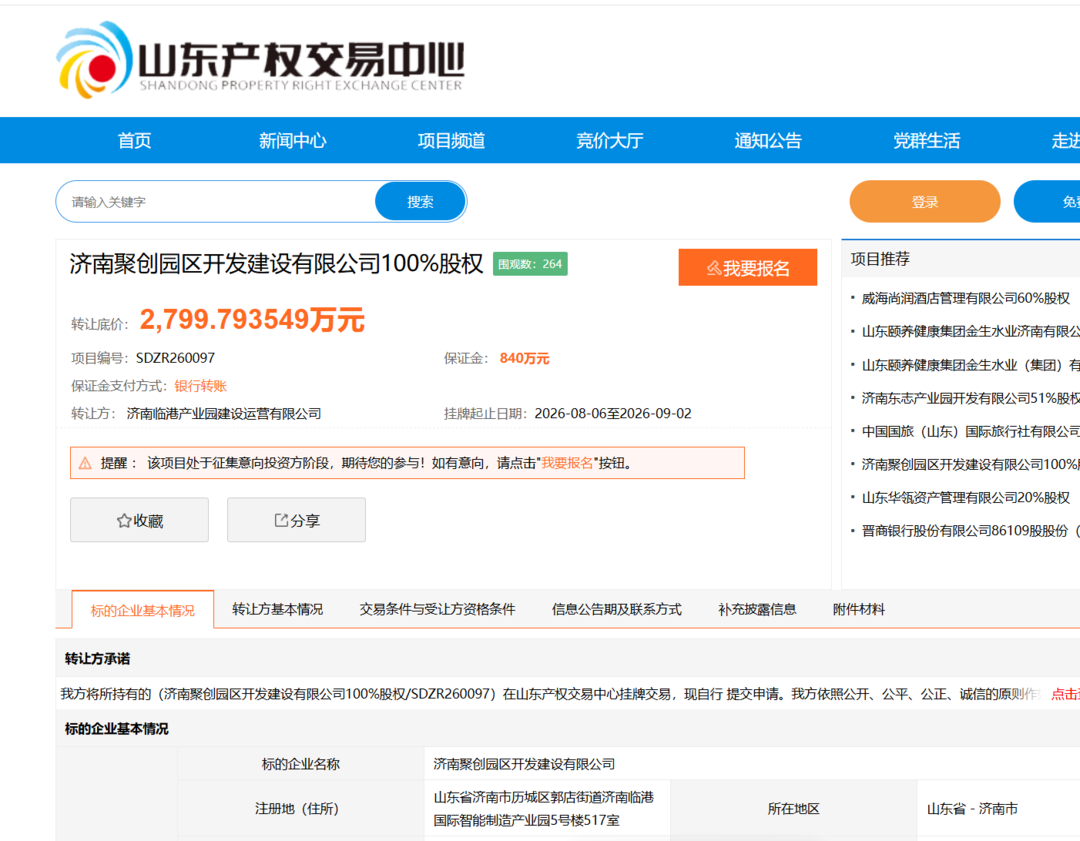Click the 所在地区 label cell
The image size is (1080, 841).
click(x=793, y=809)
